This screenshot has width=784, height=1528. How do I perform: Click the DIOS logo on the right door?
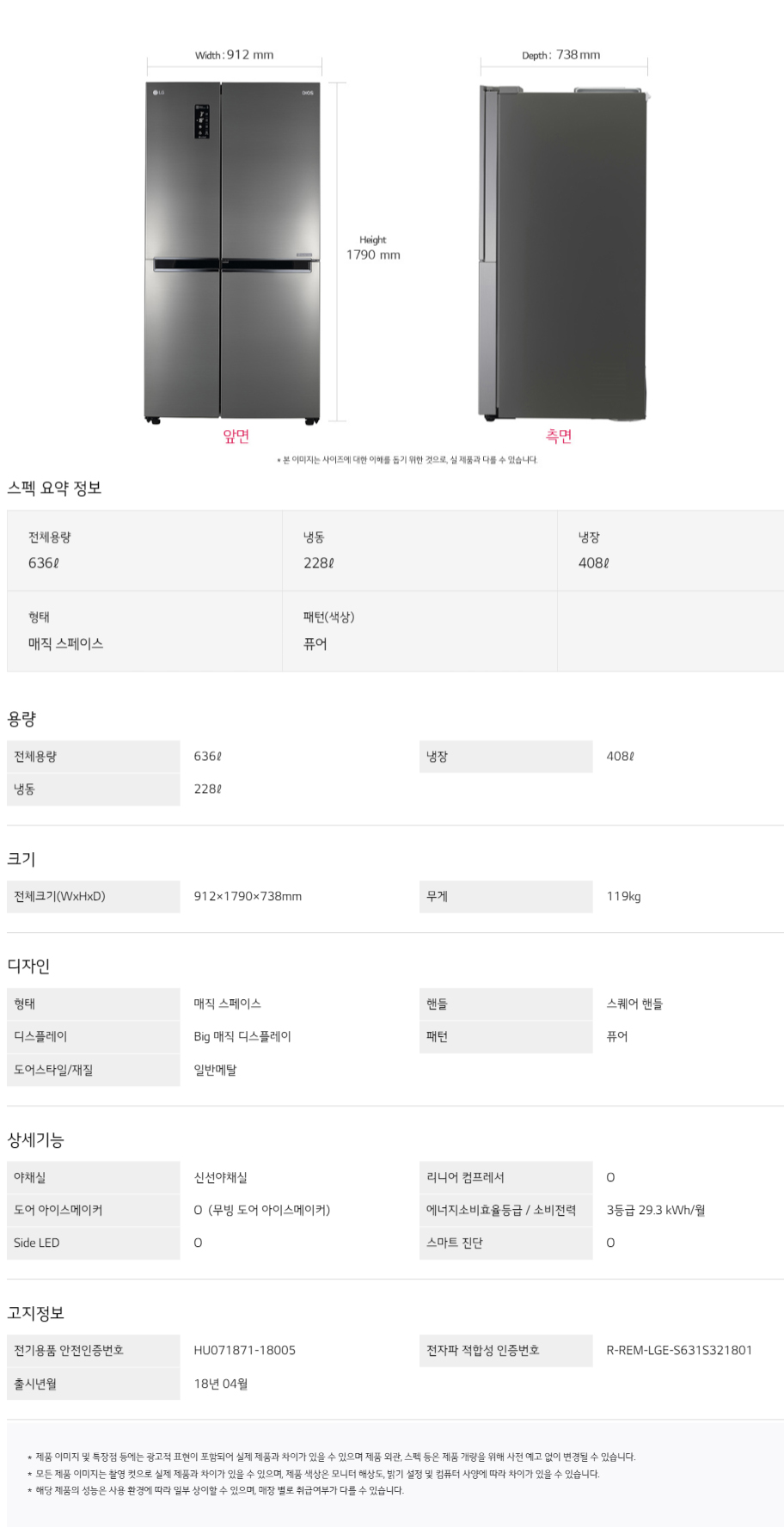pyautogui.click(x=307, y=92)
